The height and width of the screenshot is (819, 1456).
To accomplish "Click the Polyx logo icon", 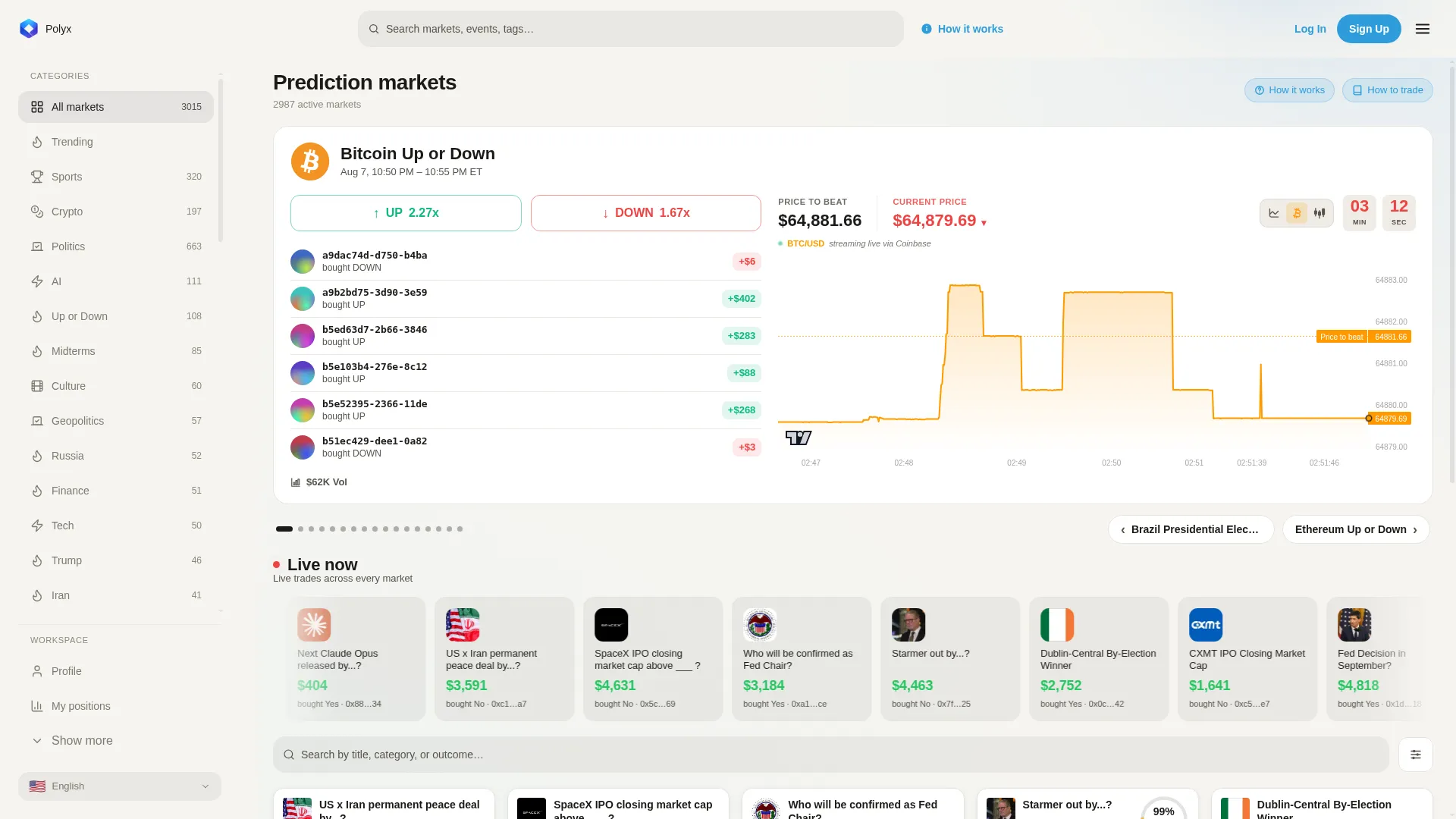I will click(x=29, y=29).
